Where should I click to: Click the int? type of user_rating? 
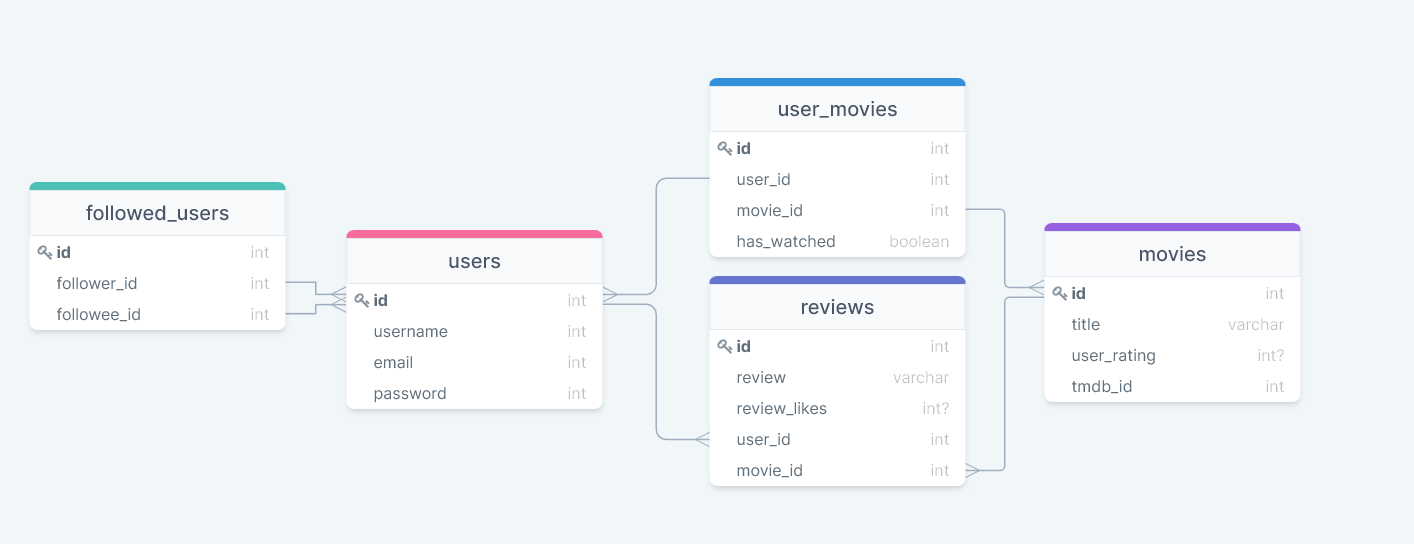(1271, 356)
